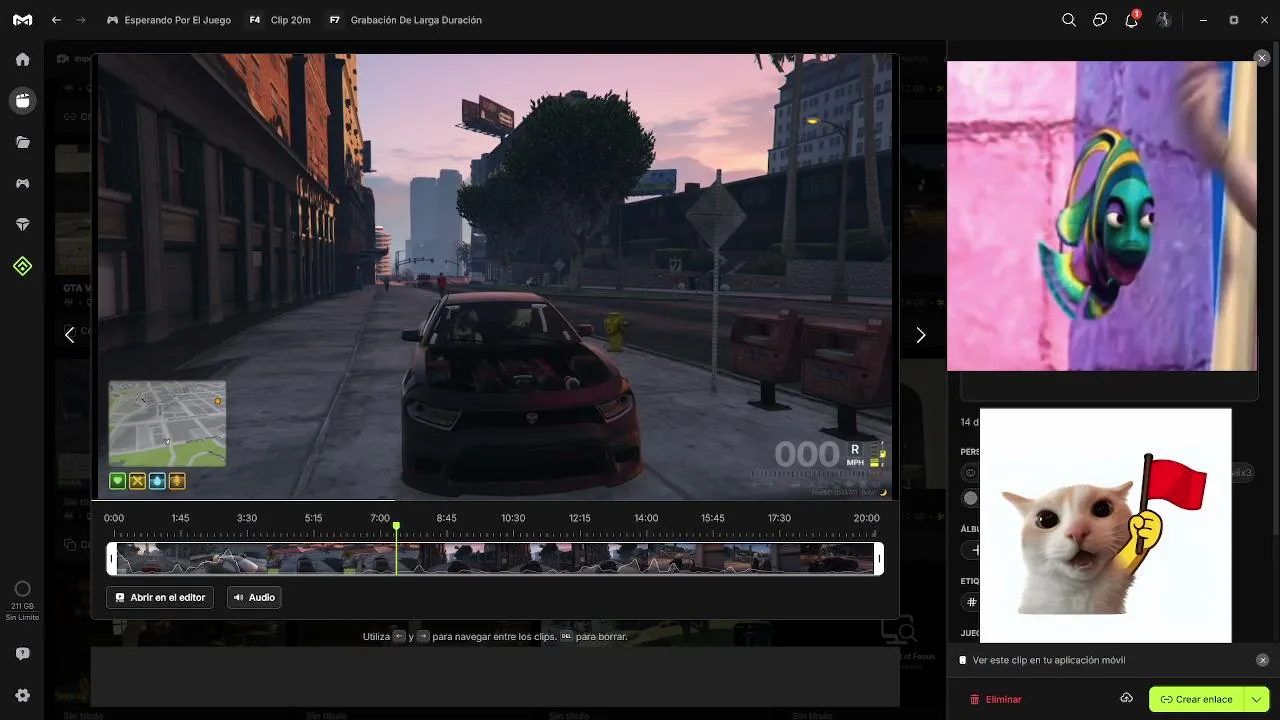
Task: Open the gem premium section in sidebar
Action: 22,225
